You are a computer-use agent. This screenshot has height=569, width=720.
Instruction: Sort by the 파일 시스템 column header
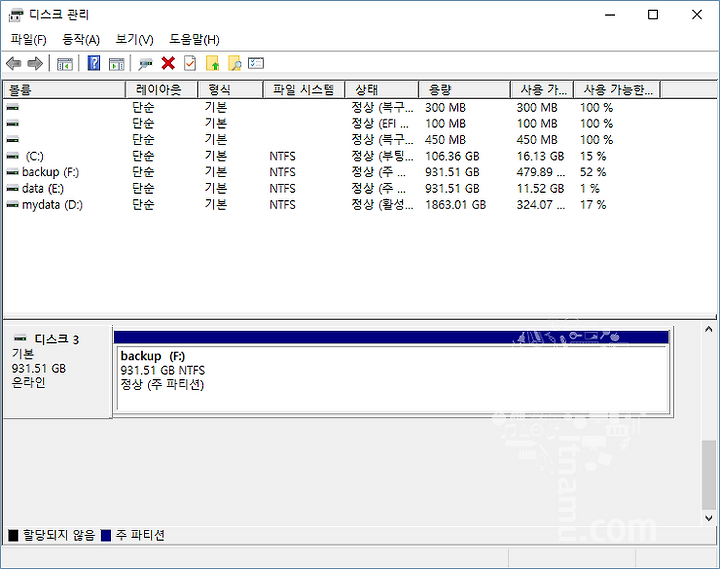tap(304, 90)
